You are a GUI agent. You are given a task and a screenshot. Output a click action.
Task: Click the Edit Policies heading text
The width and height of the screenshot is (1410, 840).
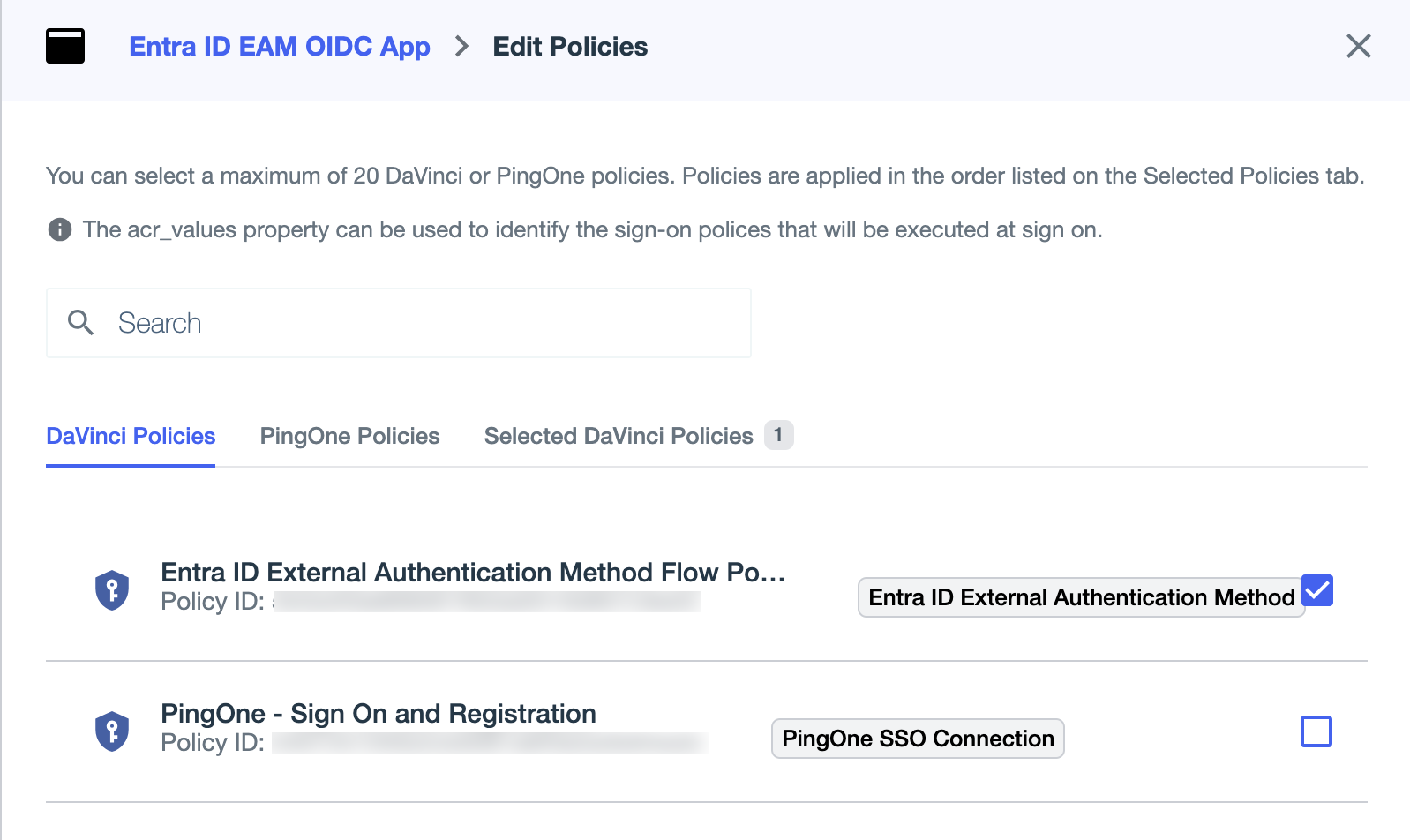tap(570, 46)
